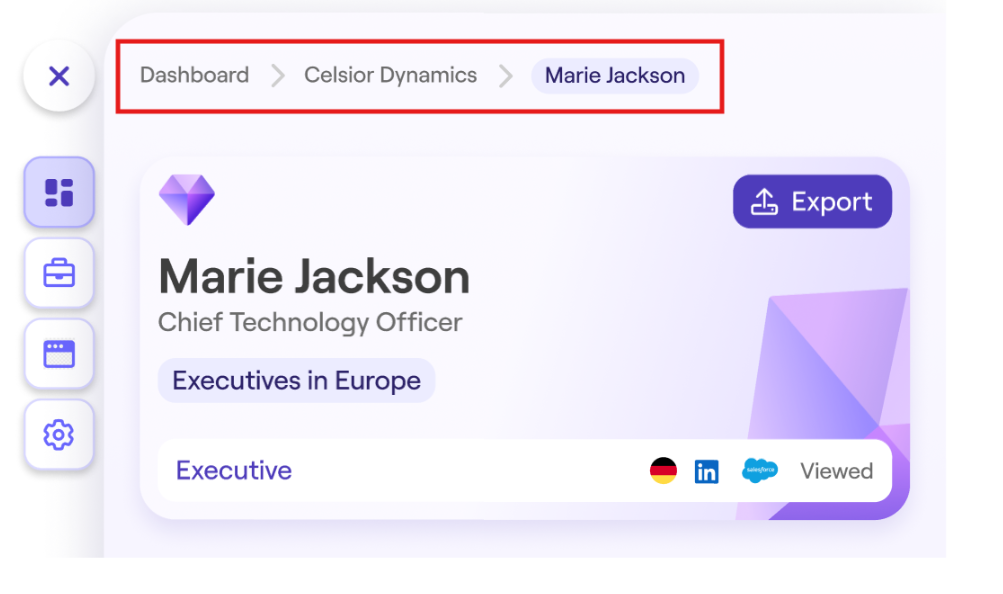
Task: Click the Executive label
Action: 234,471
